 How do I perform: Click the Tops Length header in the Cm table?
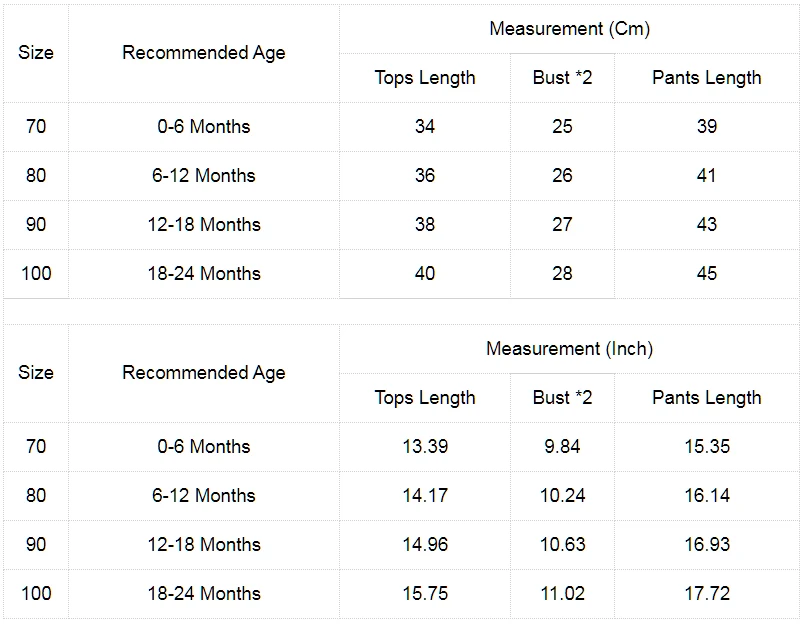(425, 78)
